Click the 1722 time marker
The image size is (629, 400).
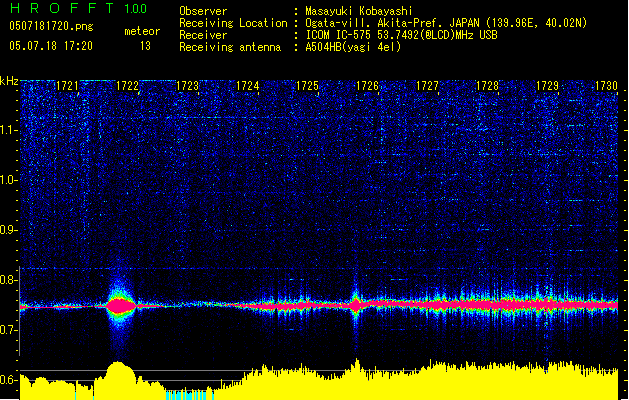click(127, 86)
